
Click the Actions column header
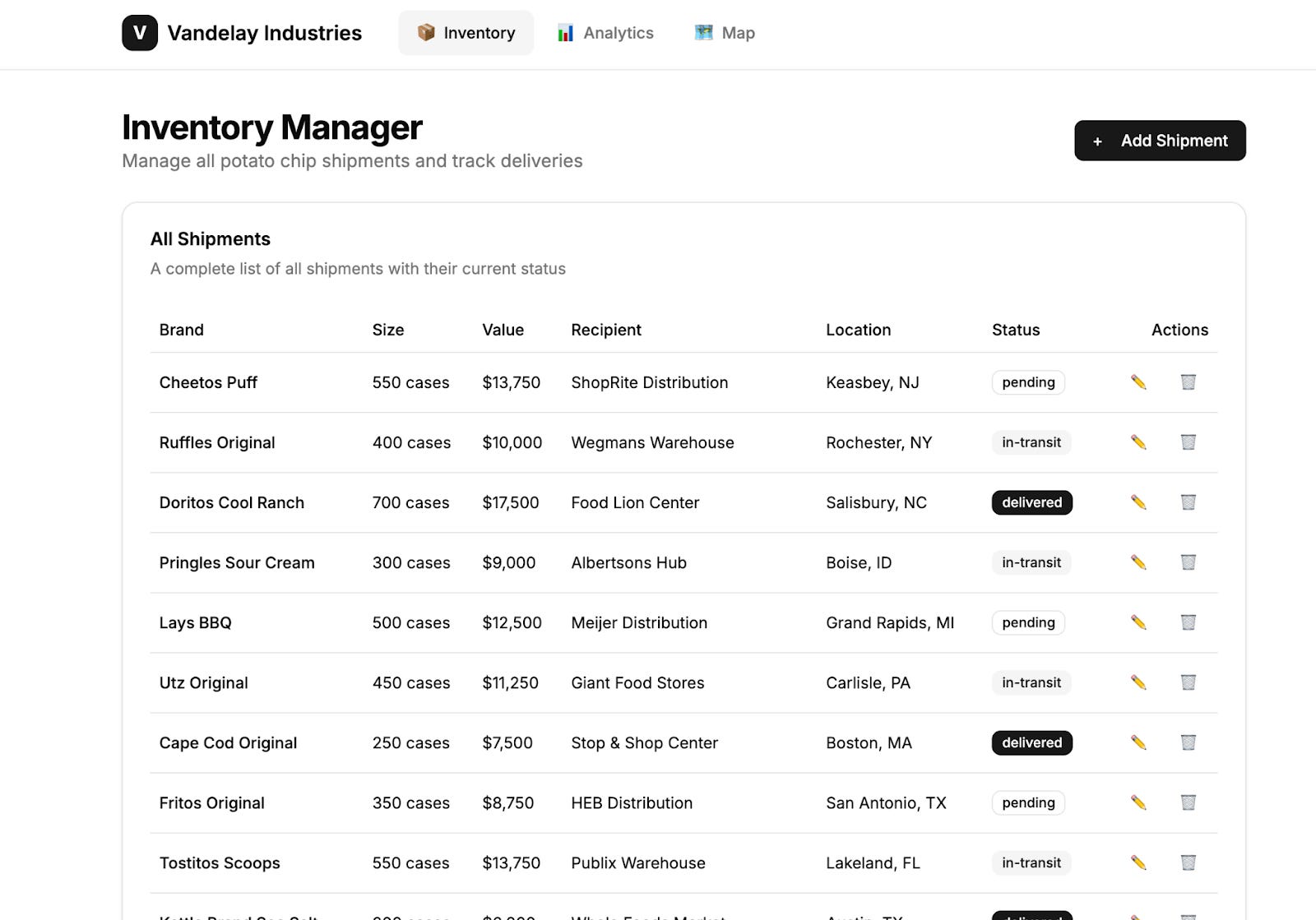1179,330
